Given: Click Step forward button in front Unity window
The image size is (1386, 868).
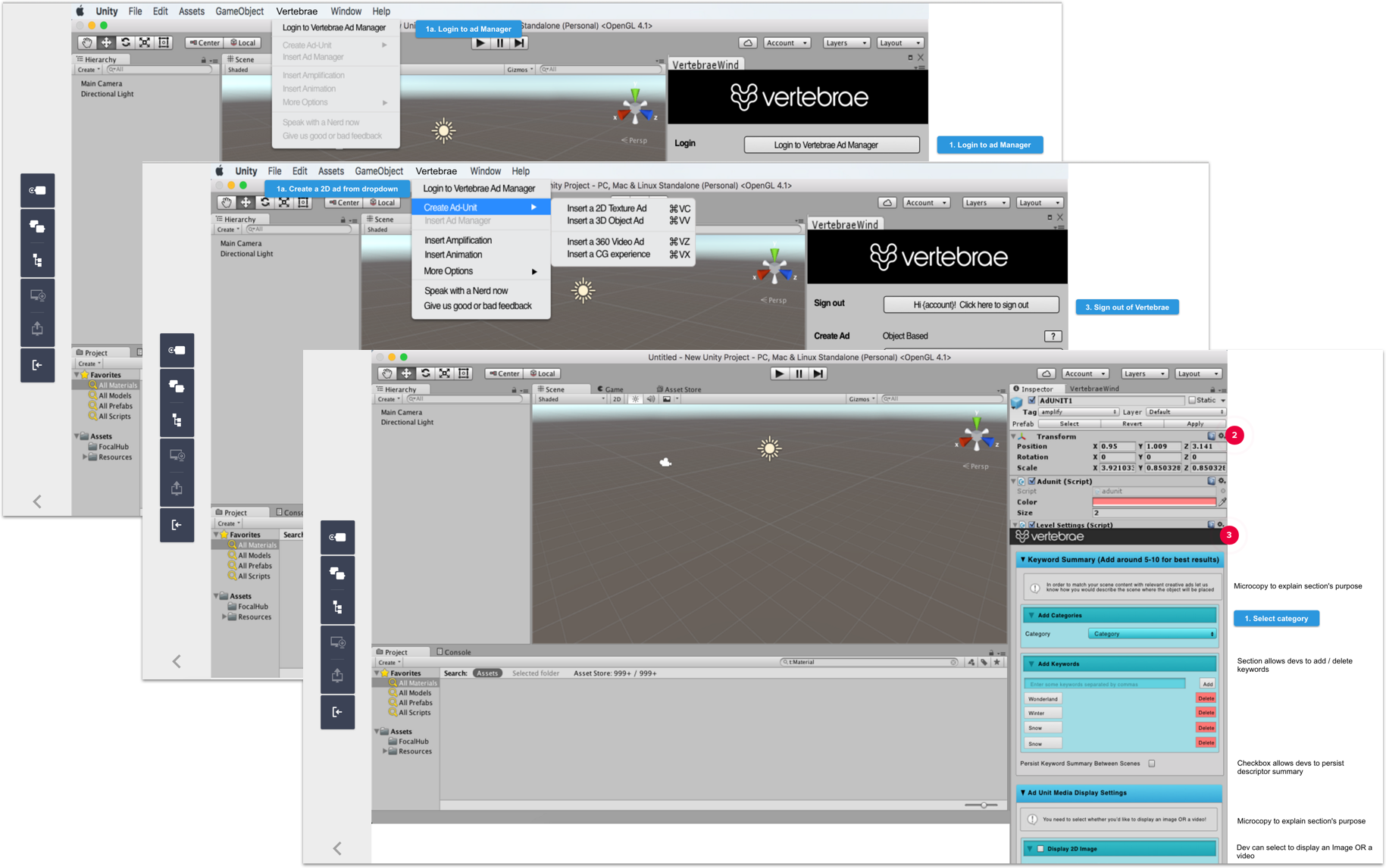Looking at the screenshot, I should (818, 373).
